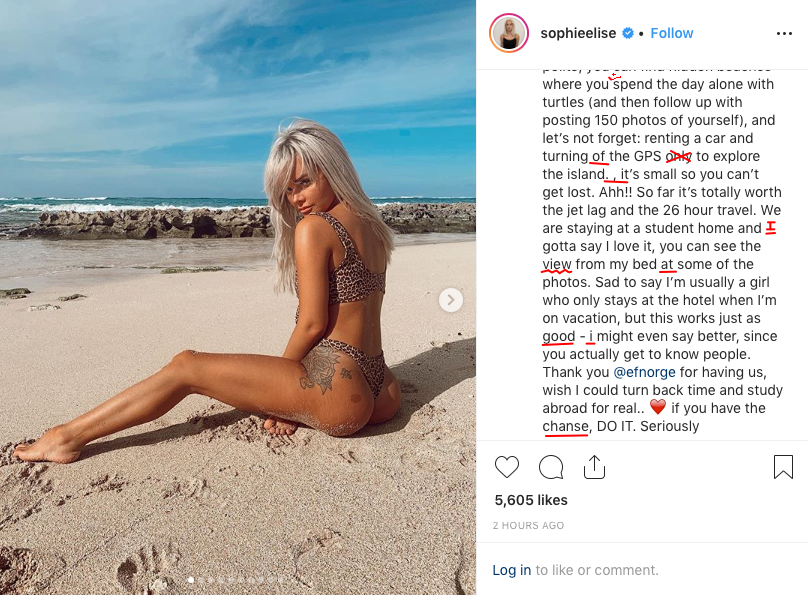Click the verified badge next to sophieelise
This screenshot has height=595, width=808.
coord(628,33)
